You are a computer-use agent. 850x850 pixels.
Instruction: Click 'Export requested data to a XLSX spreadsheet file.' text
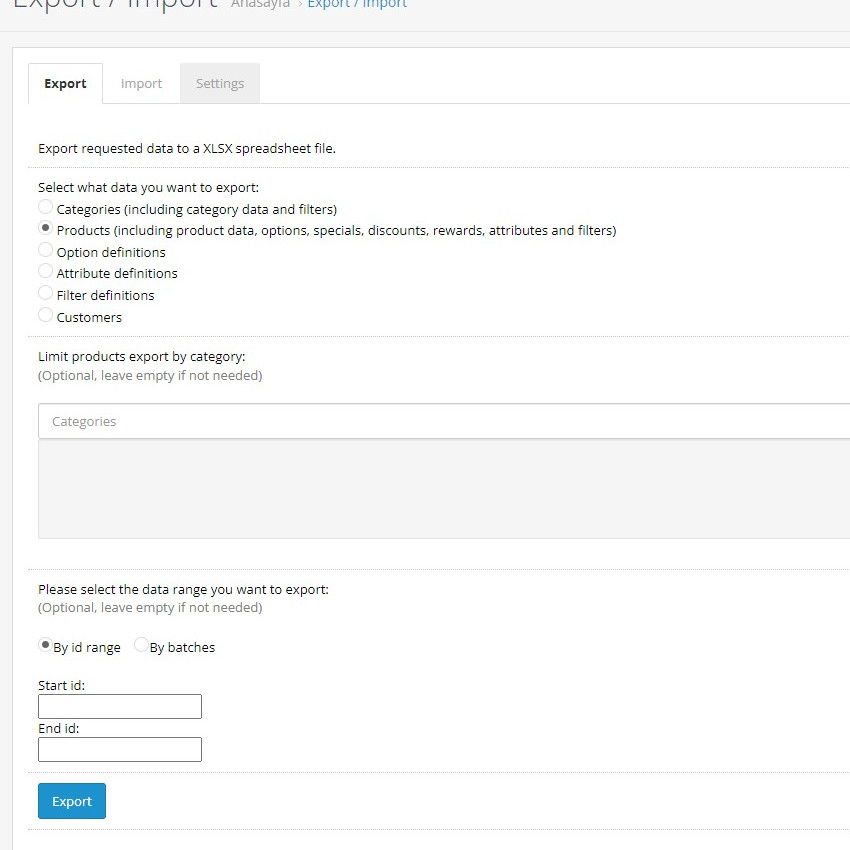tap(187, 149)
